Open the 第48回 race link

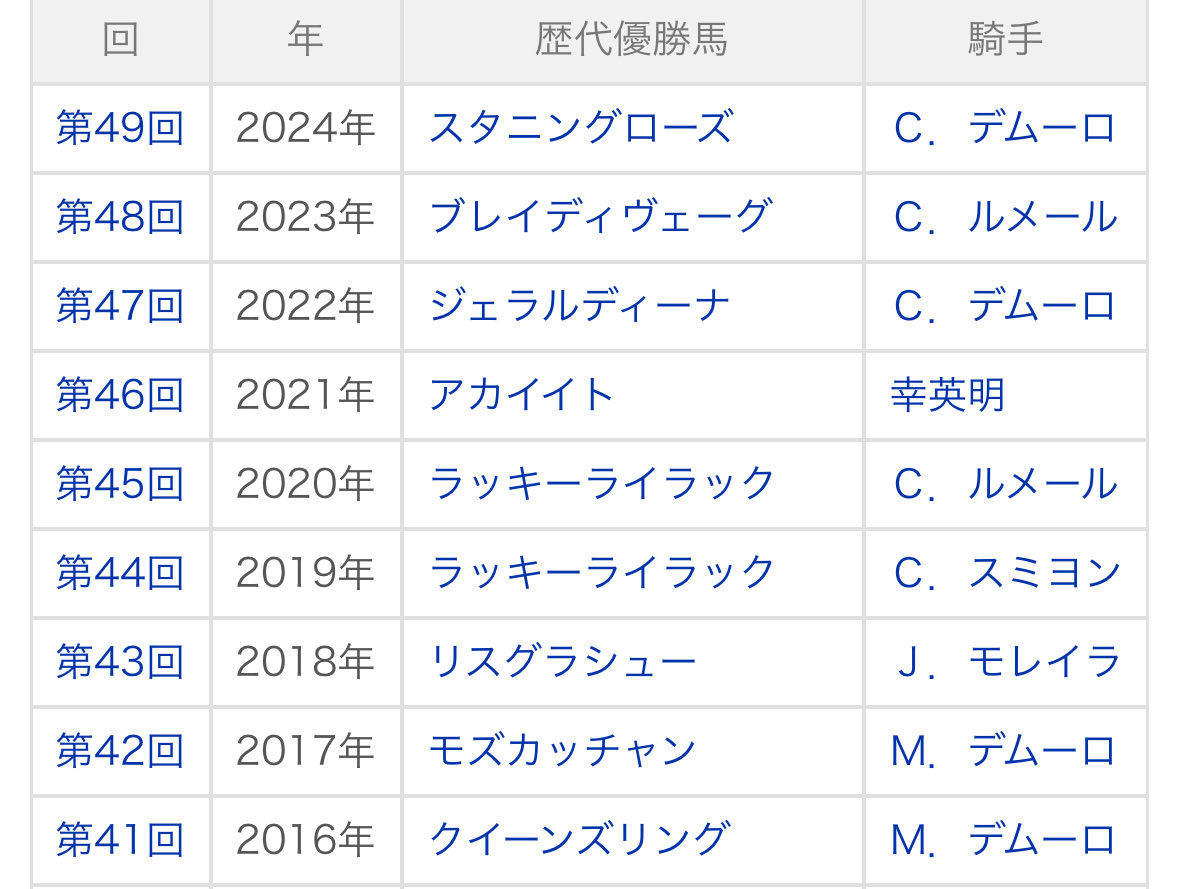click(120, 217)
